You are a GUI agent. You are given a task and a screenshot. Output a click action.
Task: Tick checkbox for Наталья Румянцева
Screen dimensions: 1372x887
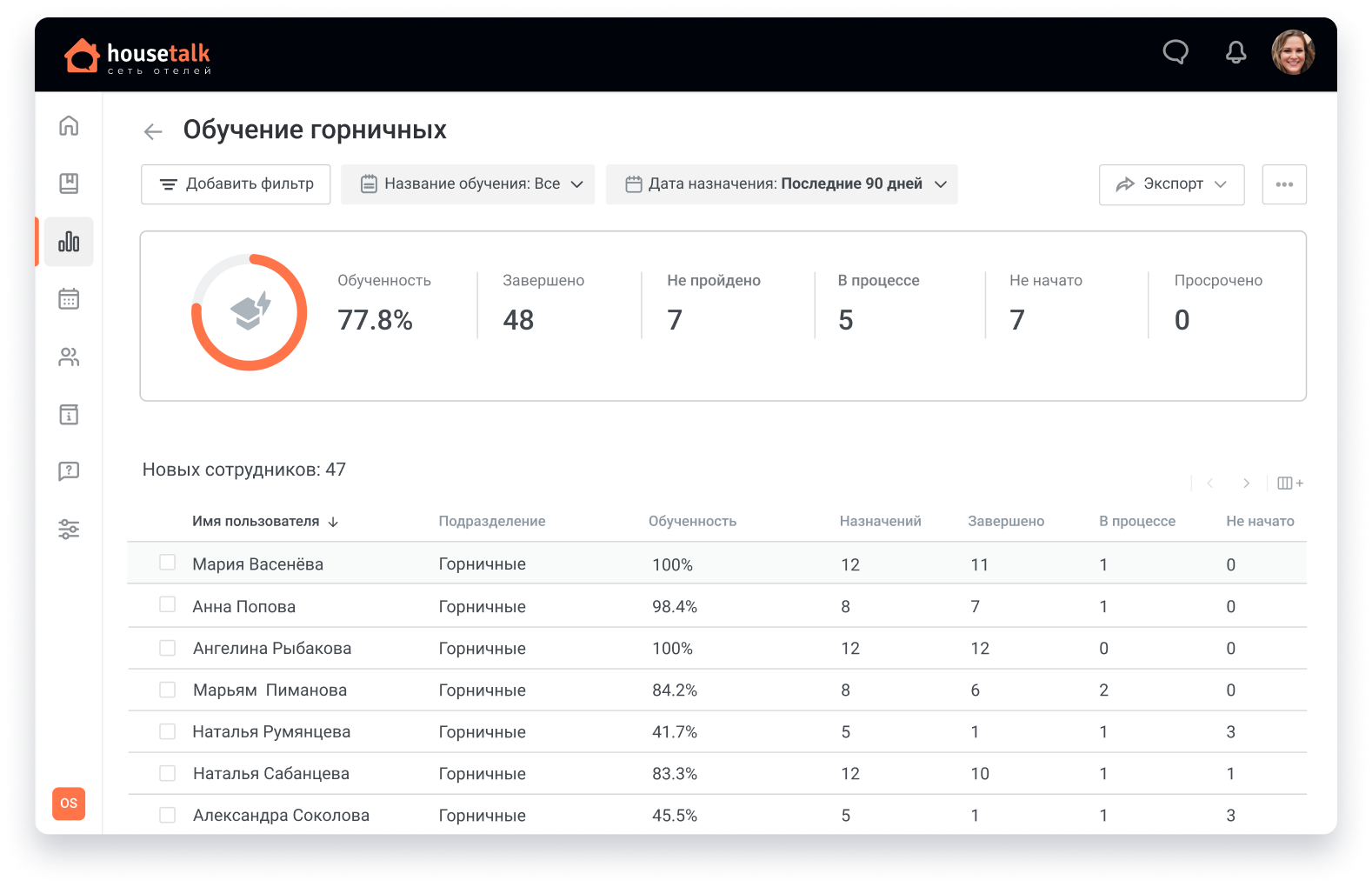coord(168,731)
